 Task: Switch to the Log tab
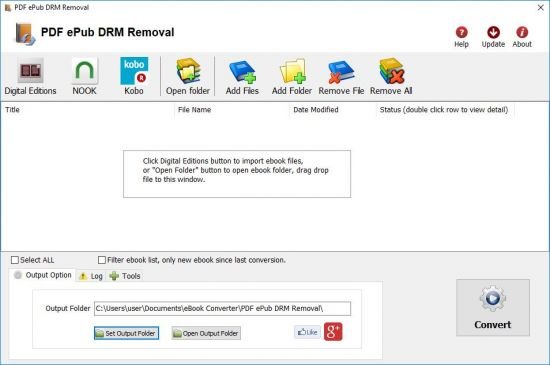[x=91, y=276]
